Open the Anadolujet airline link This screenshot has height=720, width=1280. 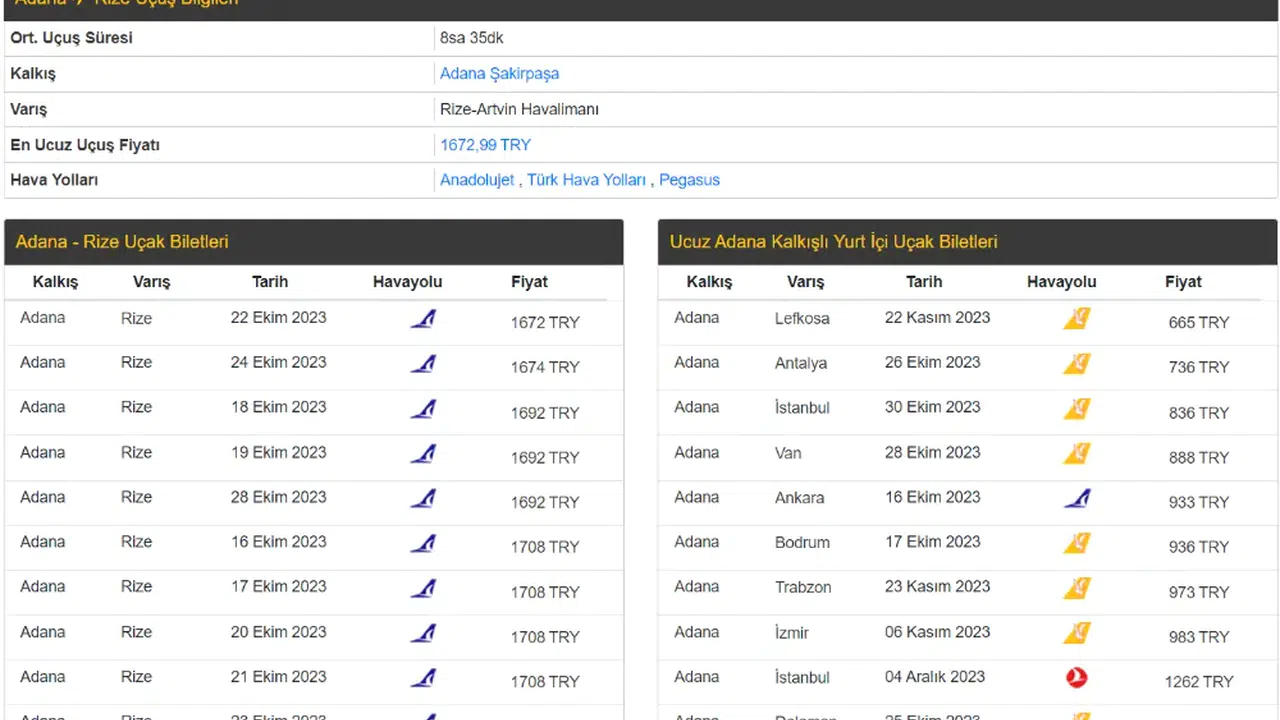pyautogui.click(x=477, y=180)
